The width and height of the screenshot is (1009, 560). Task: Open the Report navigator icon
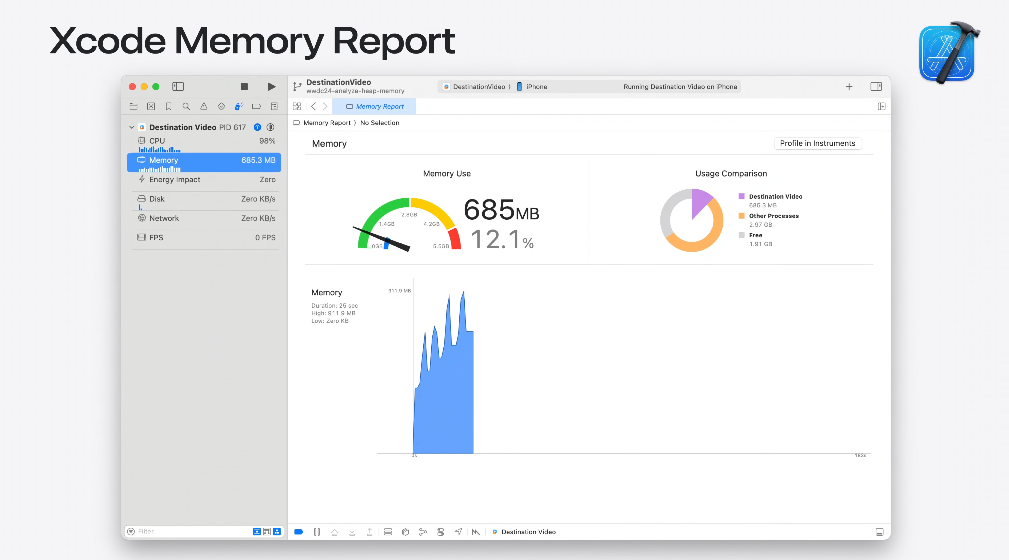274,106
